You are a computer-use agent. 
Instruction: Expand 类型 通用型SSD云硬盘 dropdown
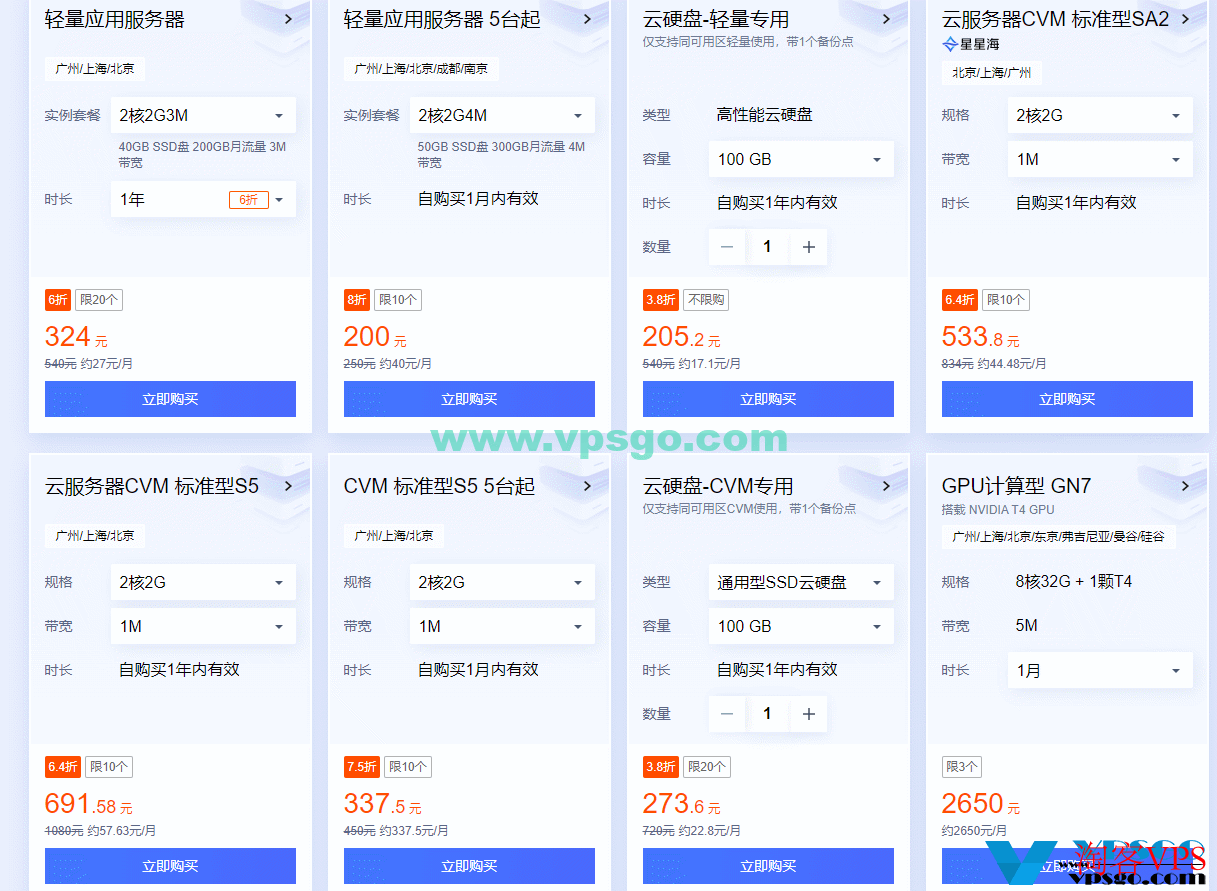point(801,582)
